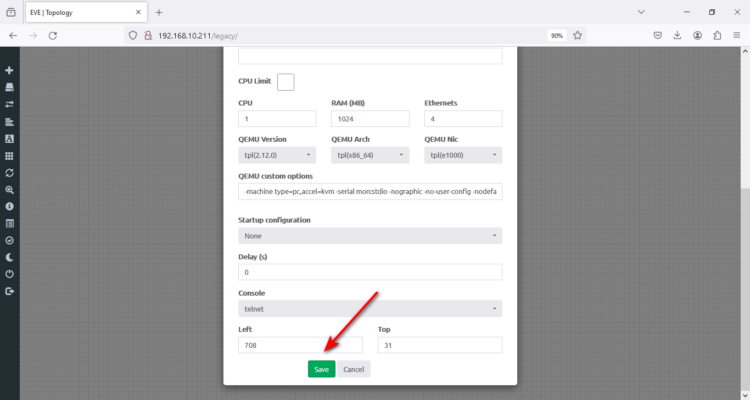
Task: Open the Extensions puzzle icon
Action: pos(717,35)
